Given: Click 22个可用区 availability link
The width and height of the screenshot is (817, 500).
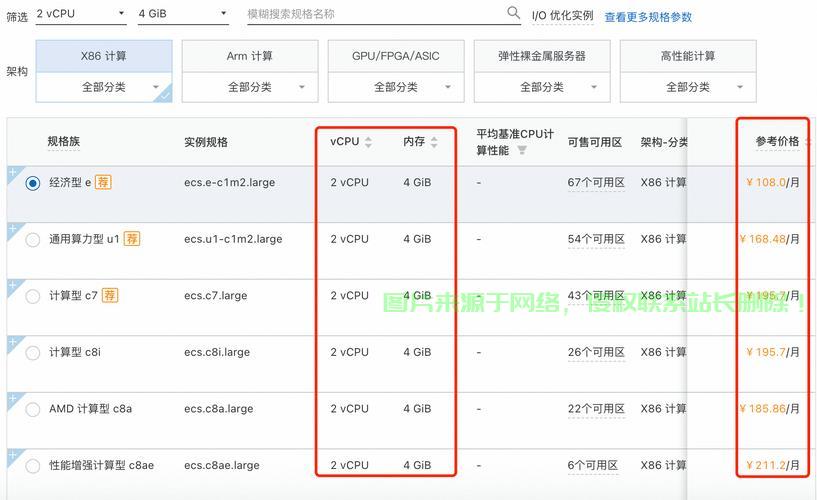Looking at the screenshot, I should tap(596, 409).
